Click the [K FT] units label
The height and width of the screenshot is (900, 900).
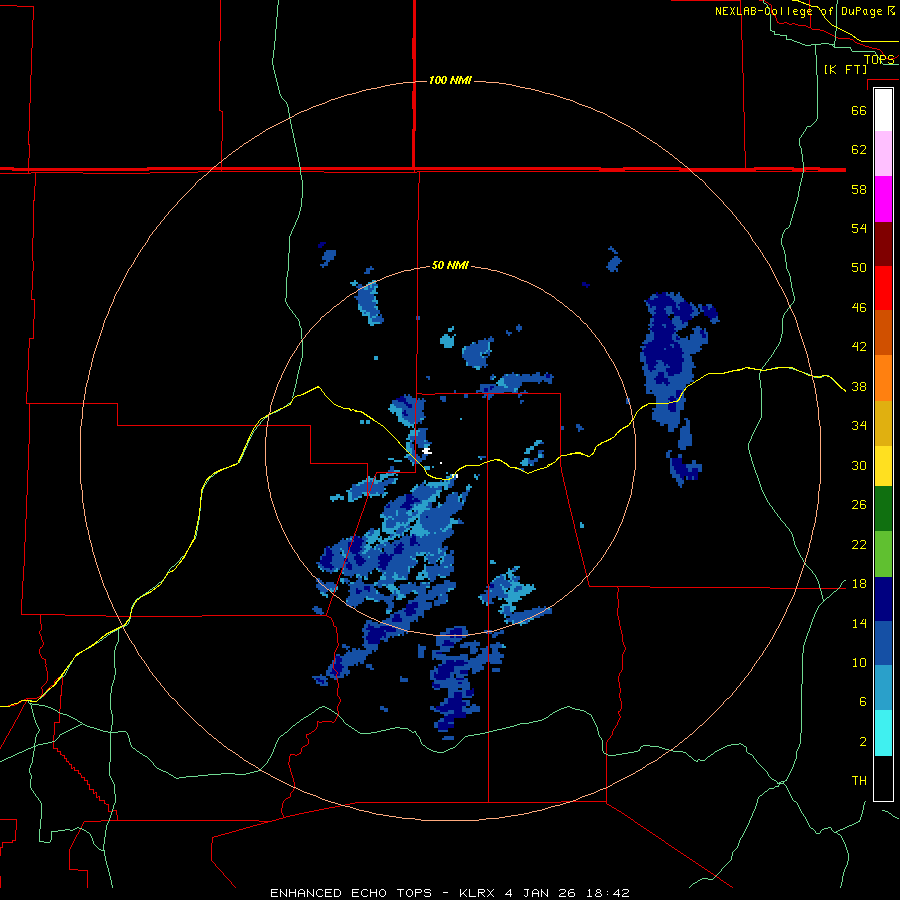coord(845,69)
